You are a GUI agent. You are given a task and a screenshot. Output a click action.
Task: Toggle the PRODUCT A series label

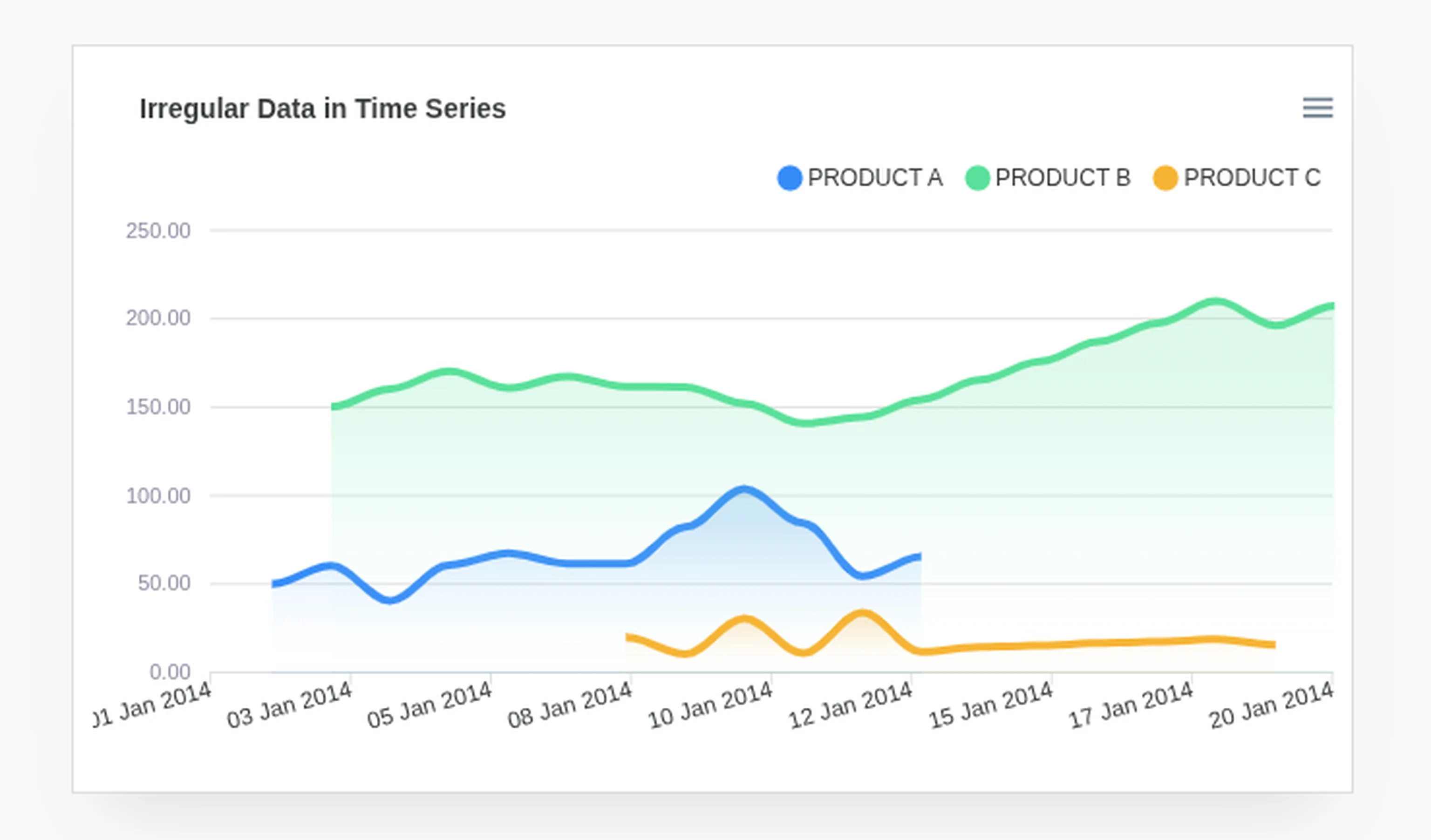pyautogui.click(x=874, y=178)
